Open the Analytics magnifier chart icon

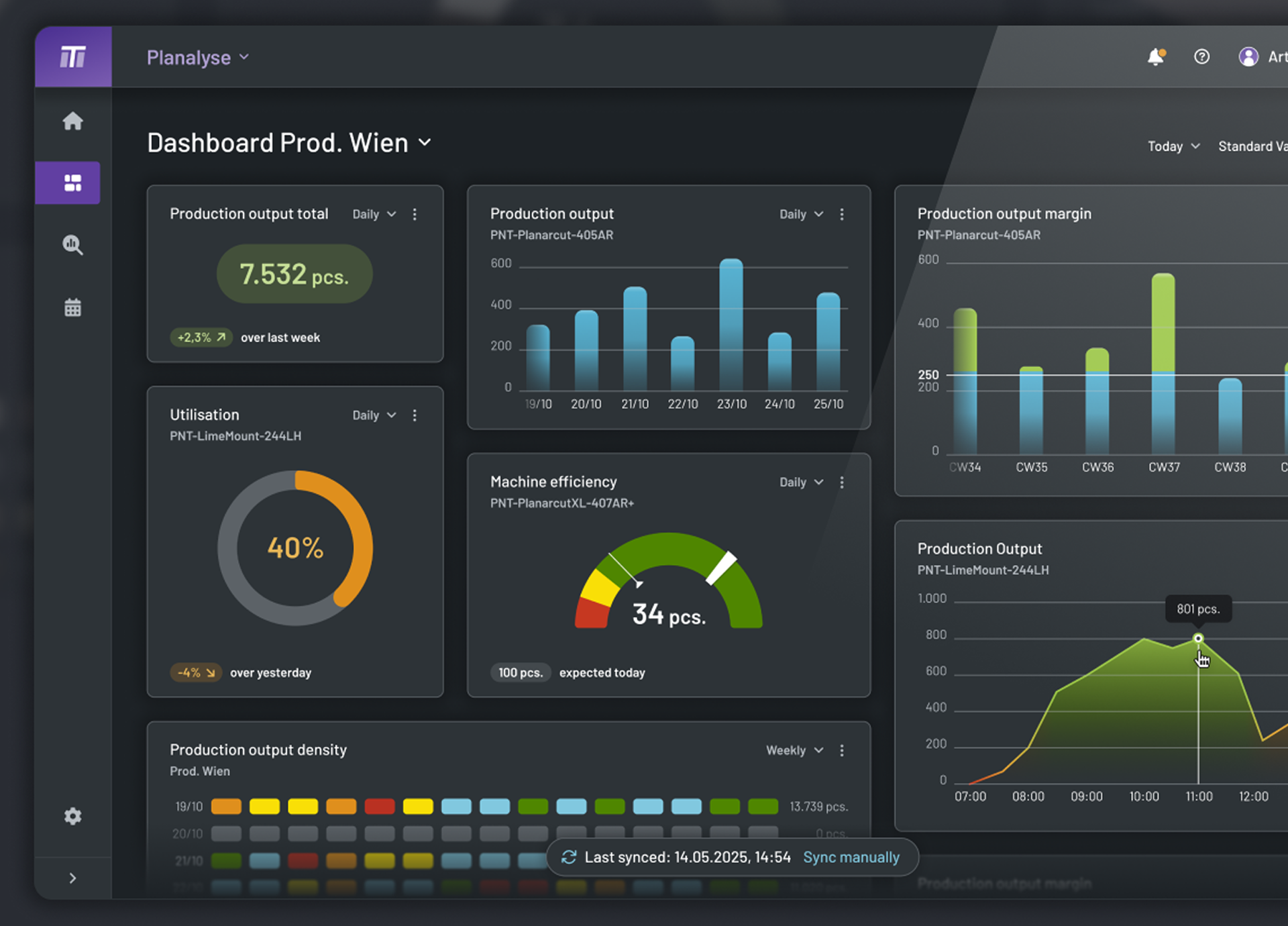click(72, 245)
